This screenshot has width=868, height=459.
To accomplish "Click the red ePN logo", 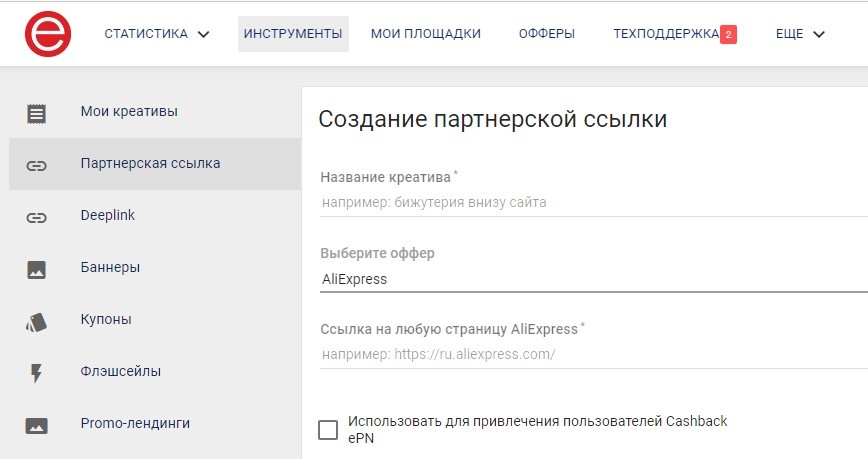I will (48, 34).
